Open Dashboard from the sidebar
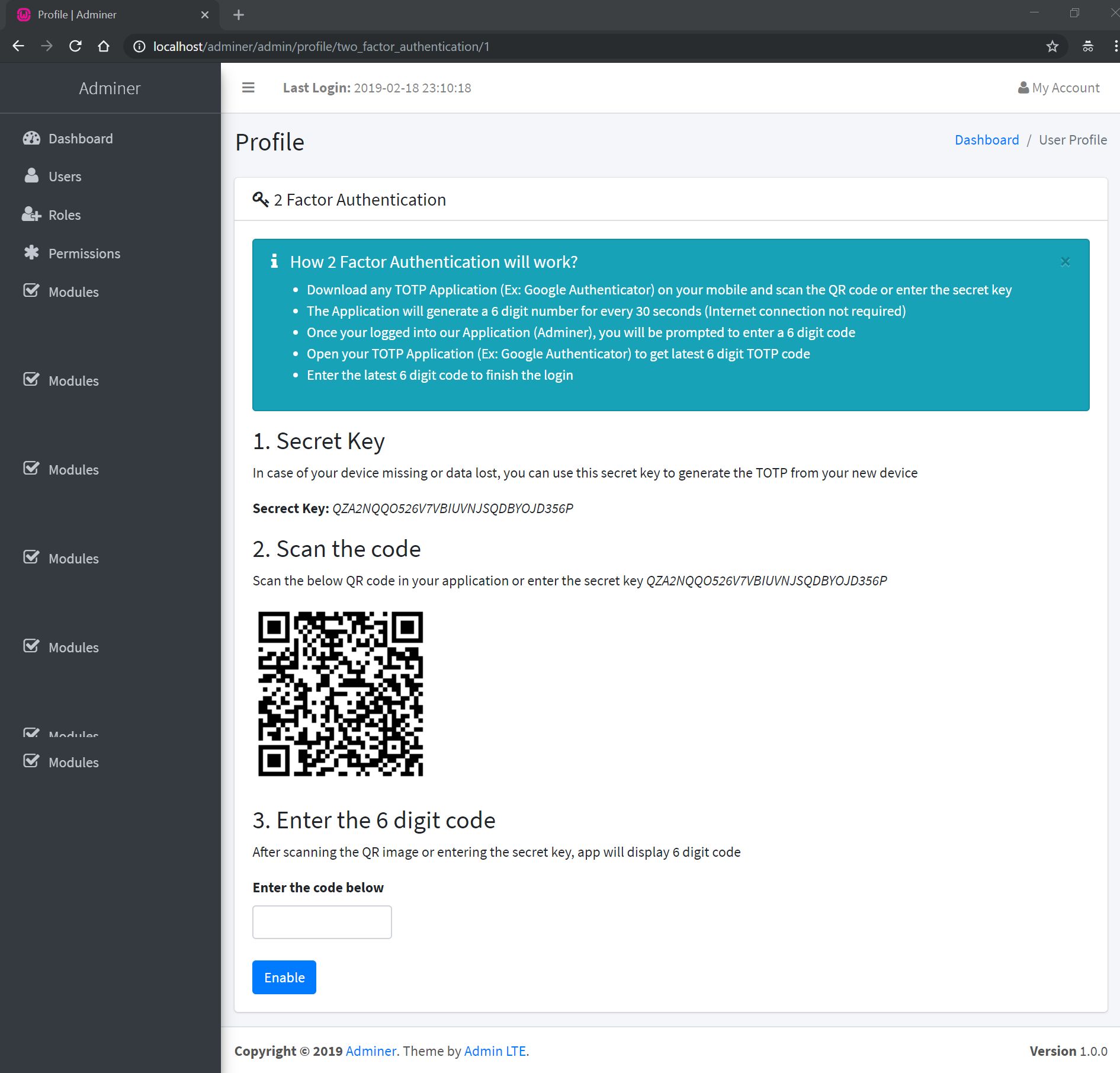 110,139
